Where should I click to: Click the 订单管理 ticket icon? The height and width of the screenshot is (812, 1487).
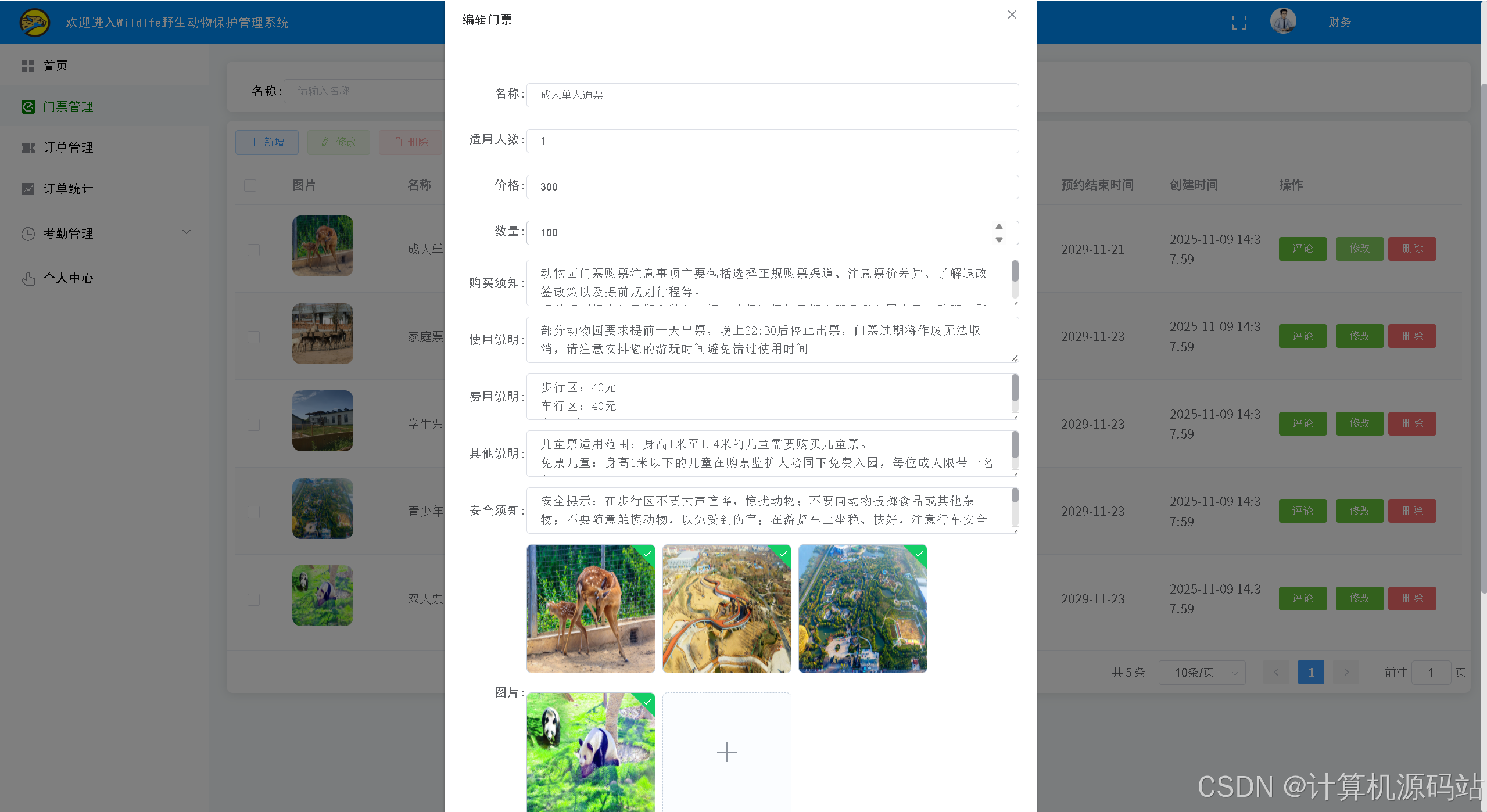pyautogui.click(x=28, y=148)
